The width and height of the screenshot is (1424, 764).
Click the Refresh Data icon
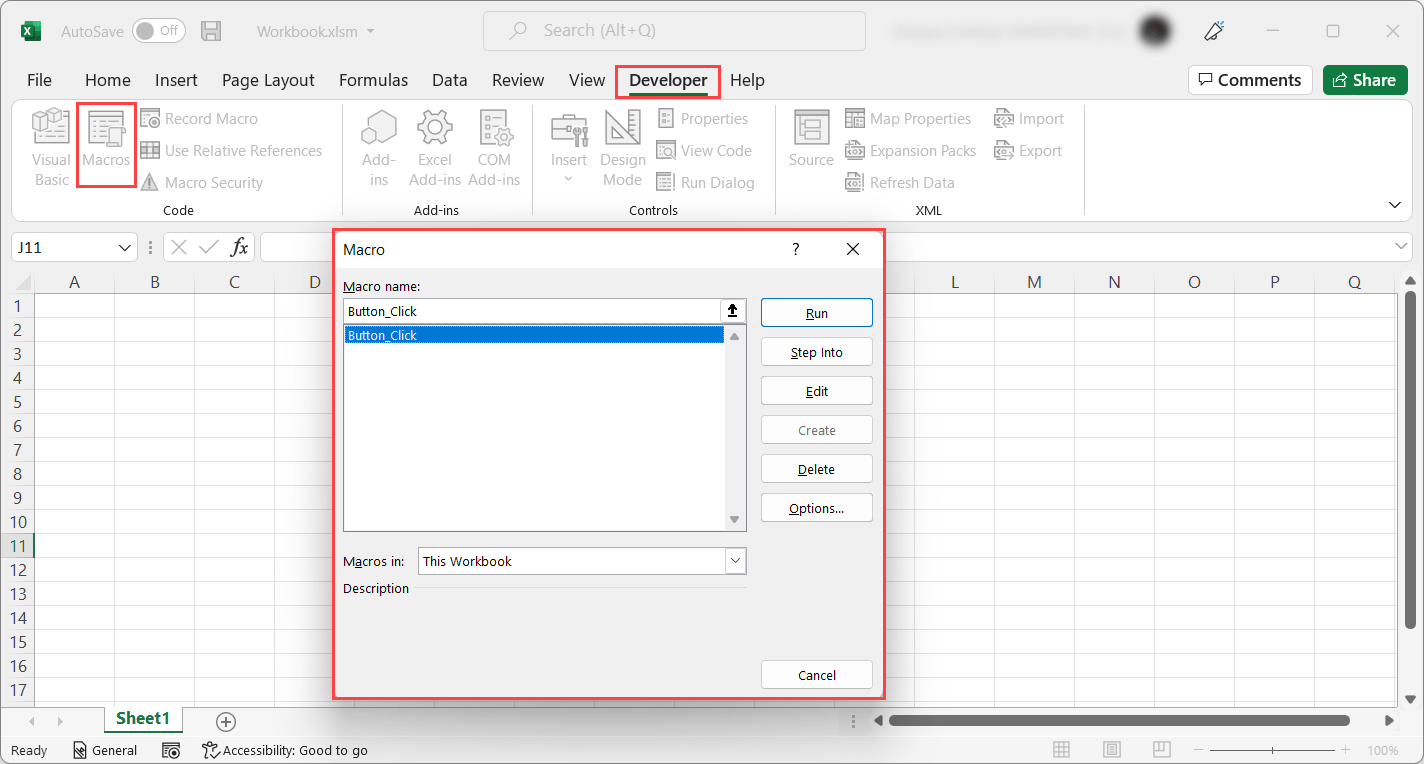pyautogui.click(x=854, y=182)
